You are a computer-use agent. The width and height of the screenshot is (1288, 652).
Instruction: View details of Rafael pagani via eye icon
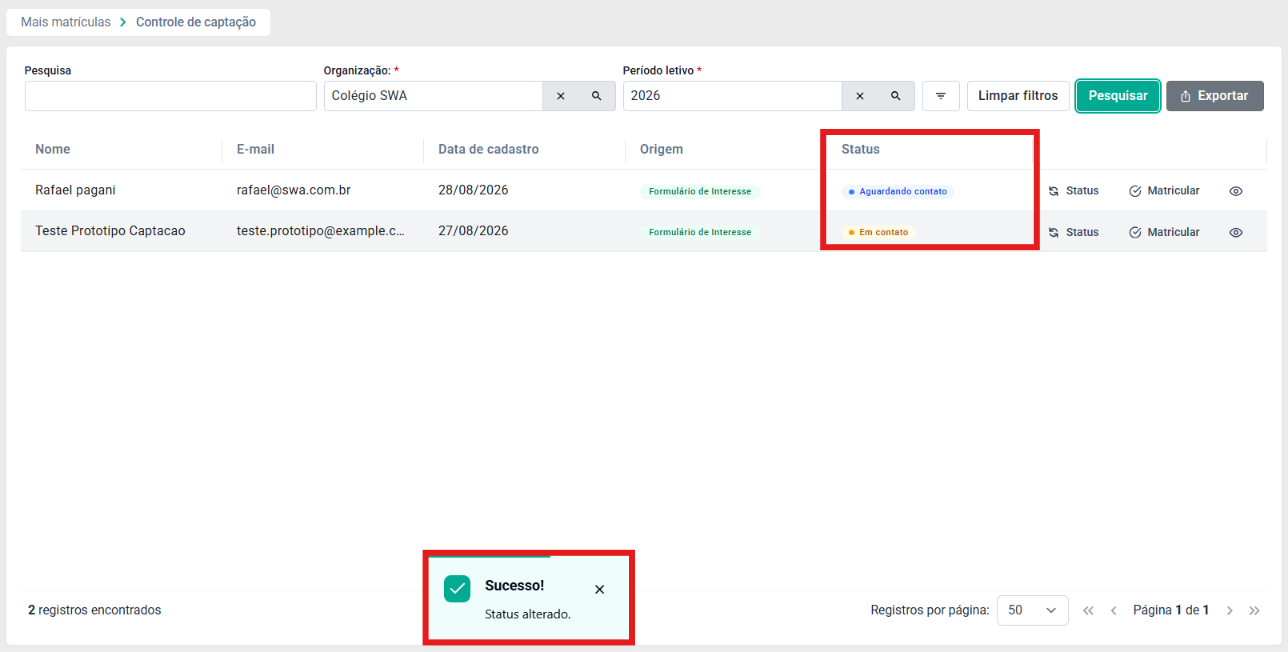(1236, 191)
